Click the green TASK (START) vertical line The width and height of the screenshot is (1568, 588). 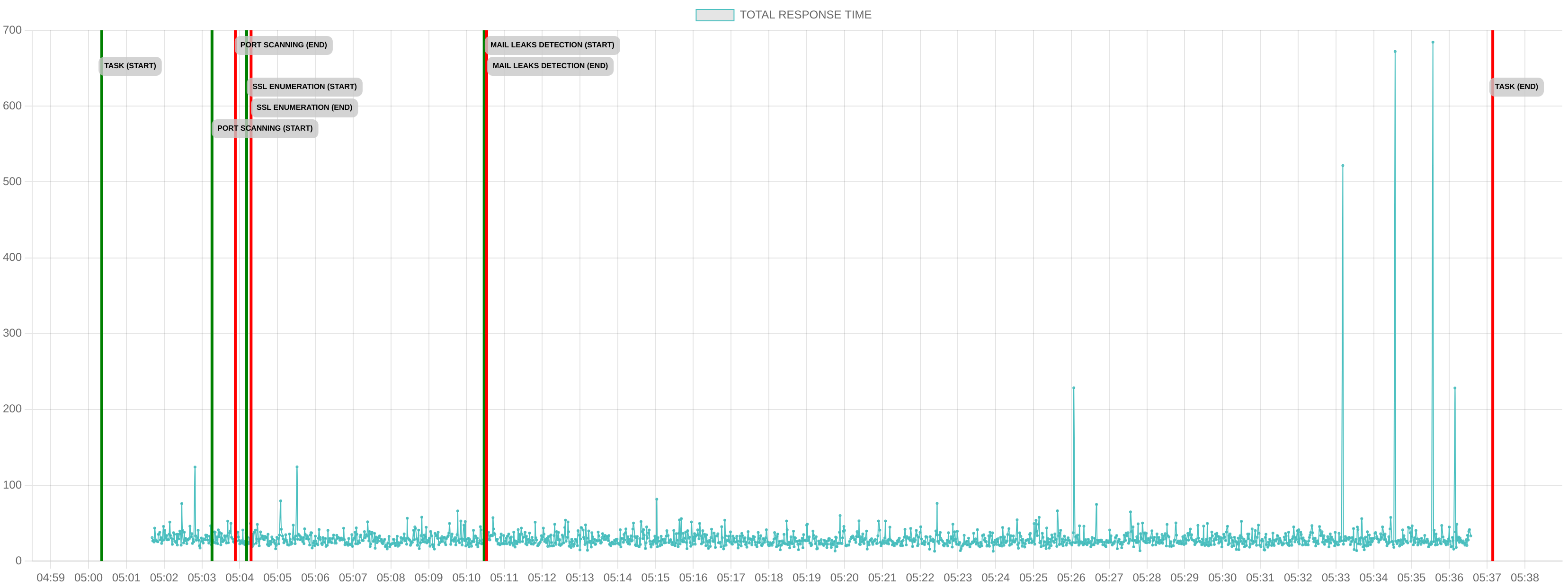[102, 295]
